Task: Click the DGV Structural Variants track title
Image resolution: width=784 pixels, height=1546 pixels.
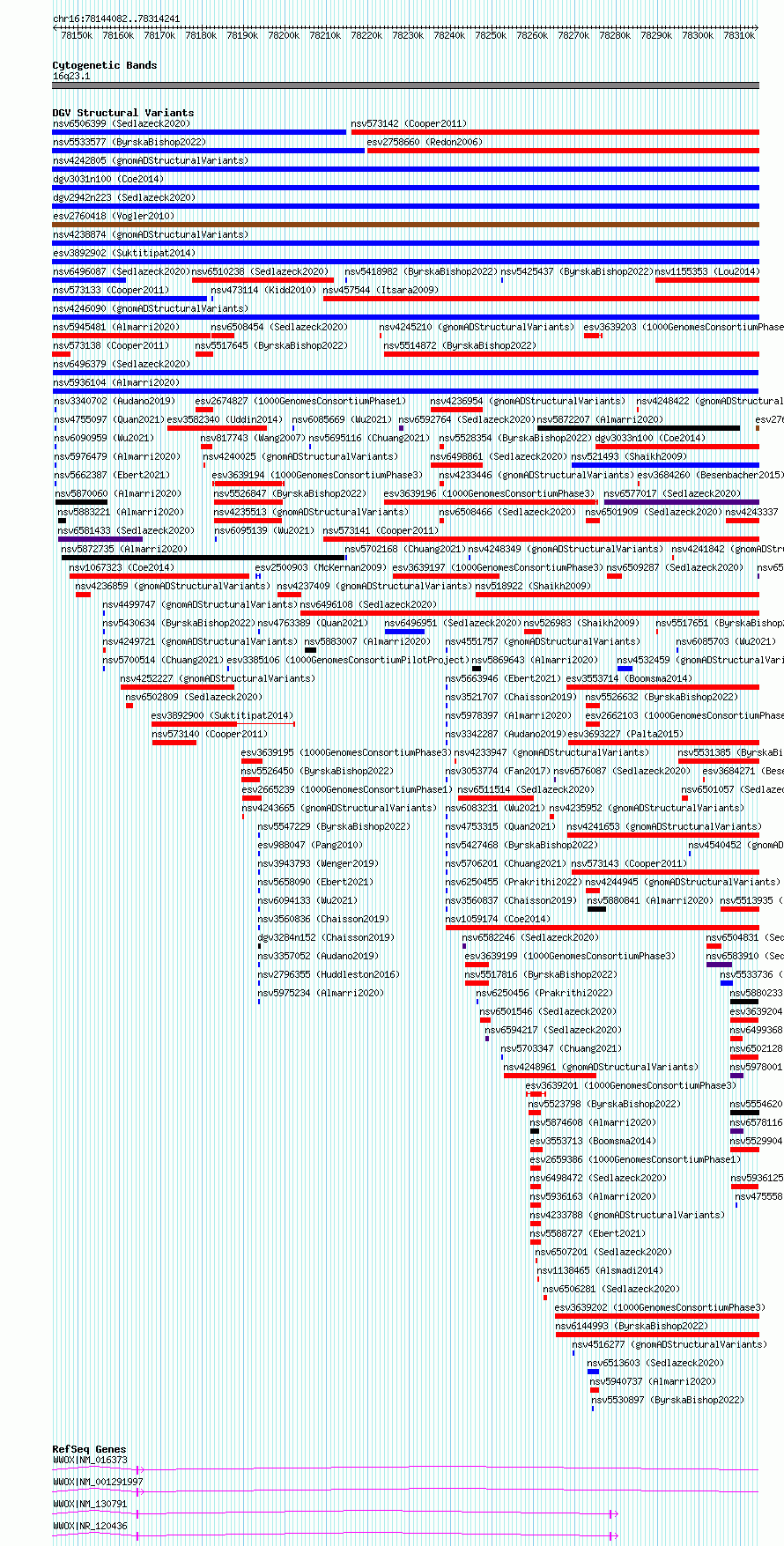Action: click(x=123, y=113)
